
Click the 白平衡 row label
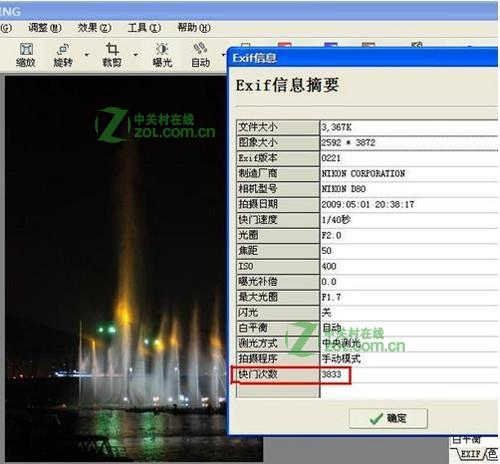[253, 328]
